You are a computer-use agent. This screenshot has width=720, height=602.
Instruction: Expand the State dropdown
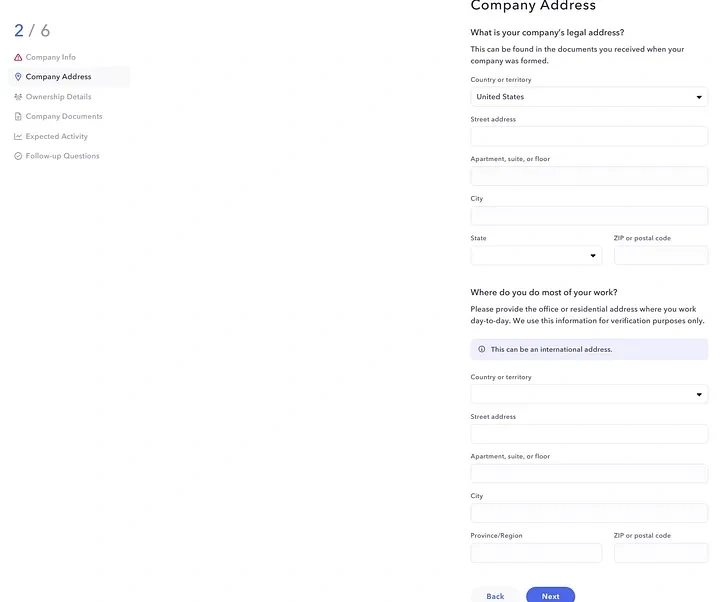536,255
